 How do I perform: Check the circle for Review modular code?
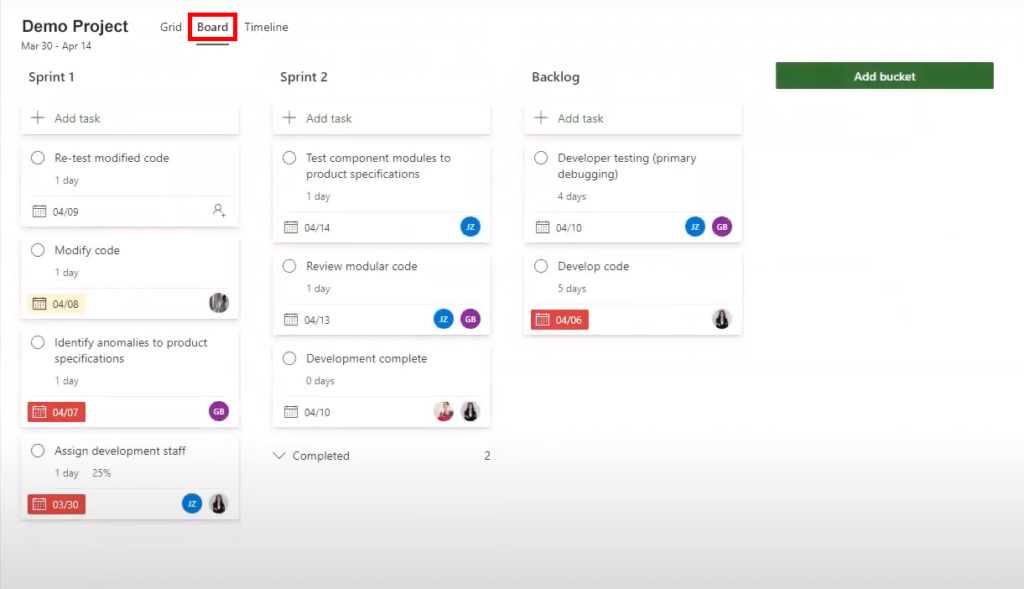click(289, 266)
